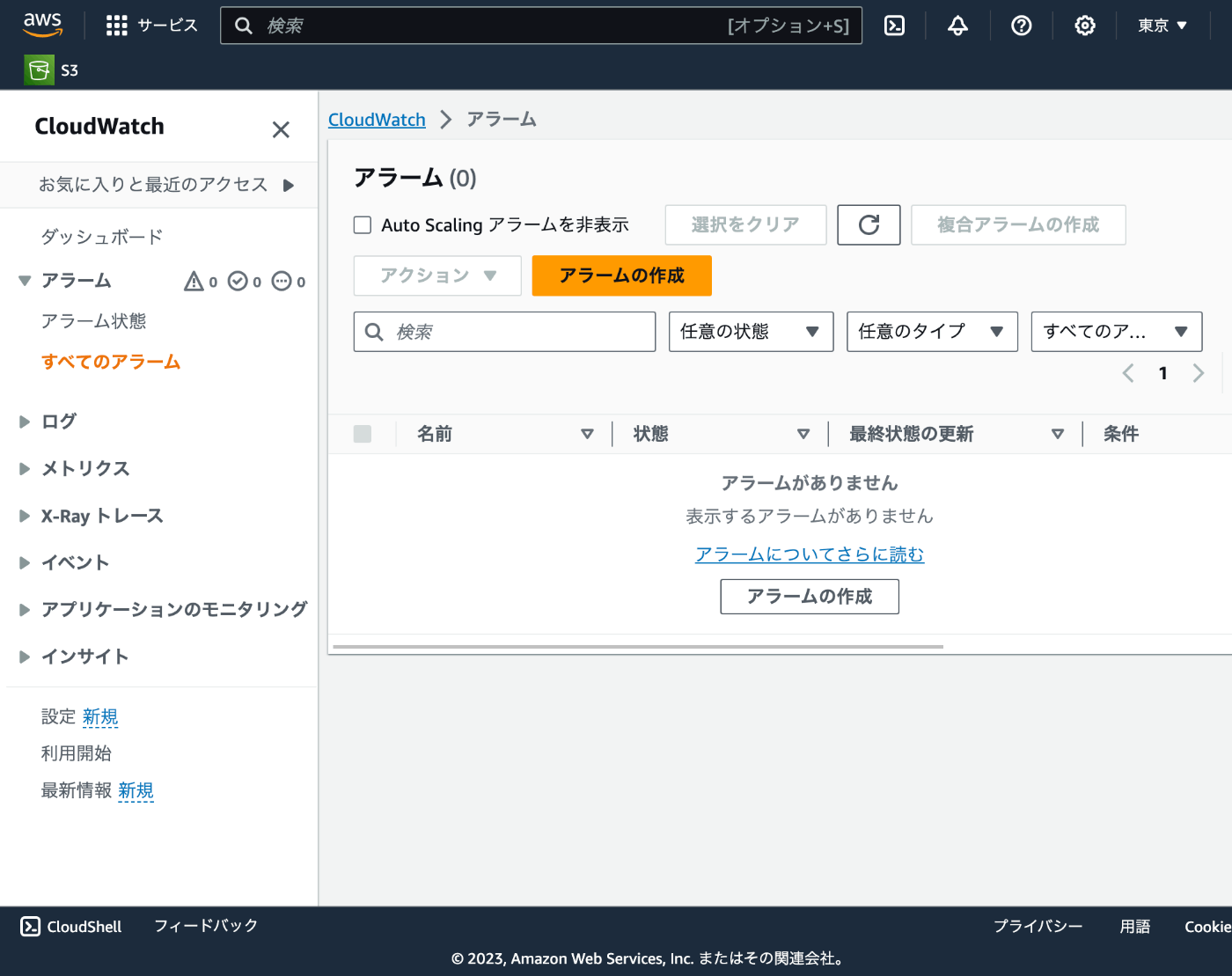This screenshot has width=1232, height=976.
Task: Expand アプリケーションのモニタリング section
Action: [25, 610]
